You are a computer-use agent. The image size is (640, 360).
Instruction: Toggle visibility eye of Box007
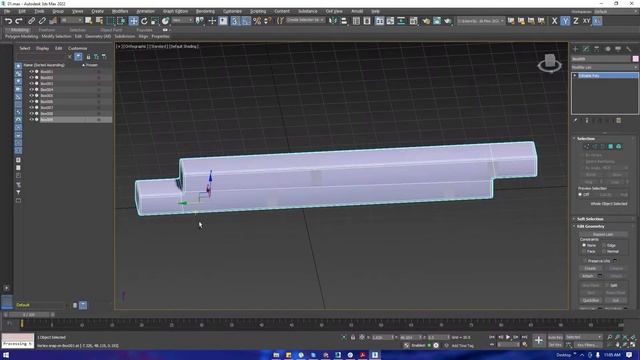click(x=31, y=108)
